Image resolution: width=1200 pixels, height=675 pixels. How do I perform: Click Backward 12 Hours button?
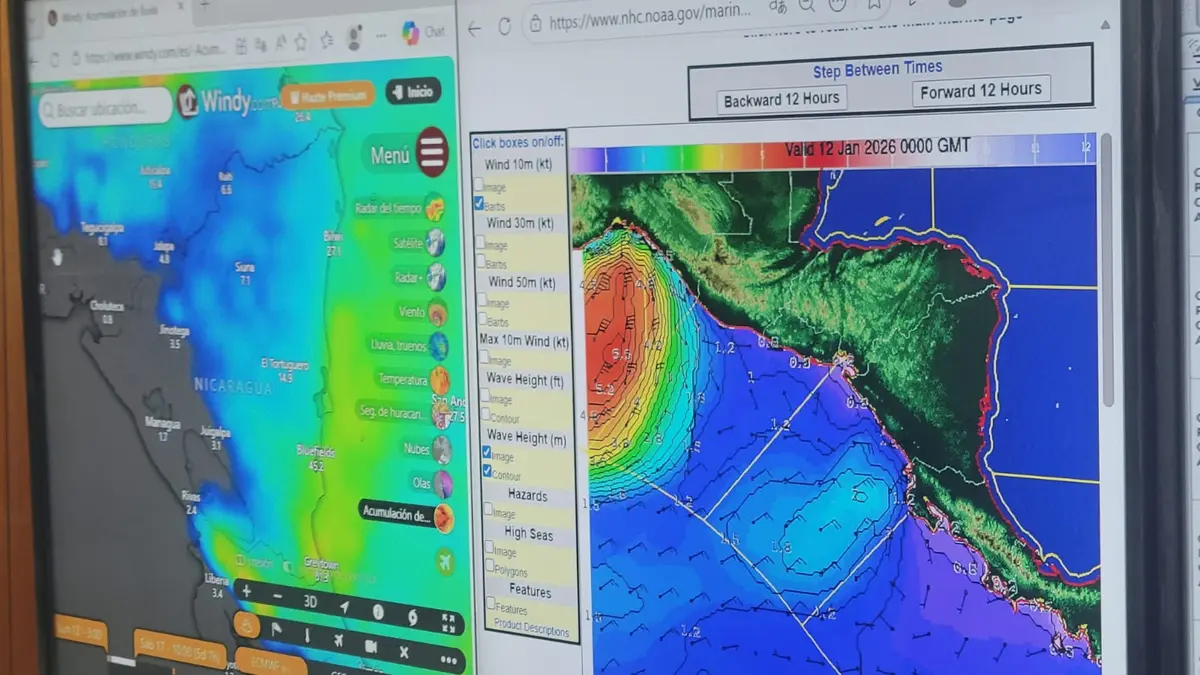(x=782, y=99)
